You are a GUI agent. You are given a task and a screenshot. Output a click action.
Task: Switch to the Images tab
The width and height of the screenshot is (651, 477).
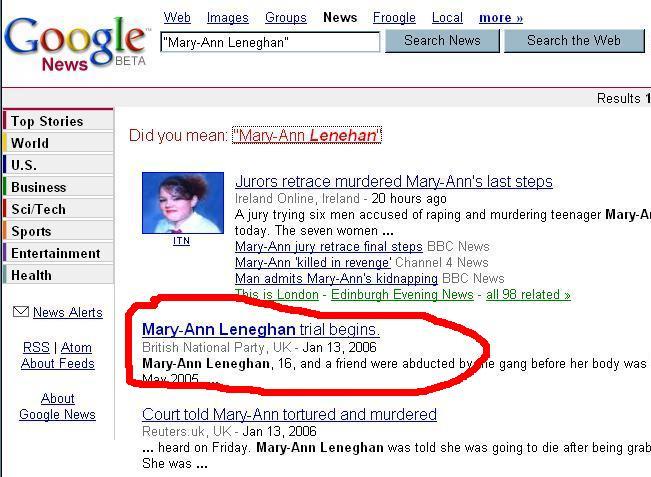coord(228,17)
